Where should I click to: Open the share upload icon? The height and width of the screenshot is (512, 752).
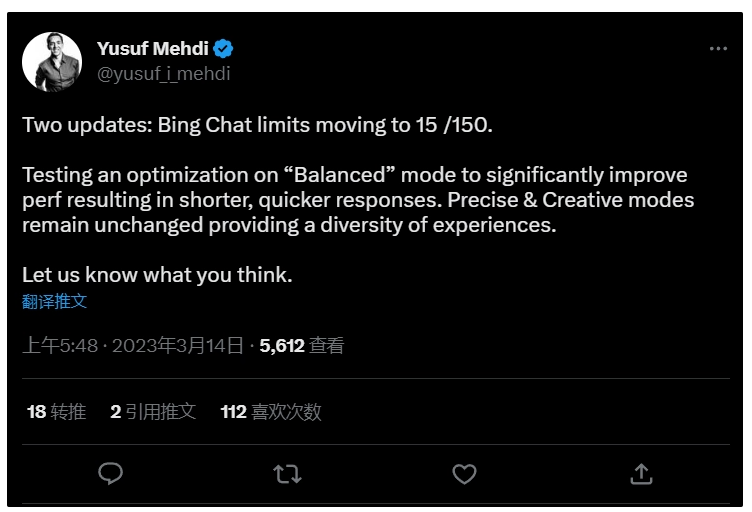point(641,474)
